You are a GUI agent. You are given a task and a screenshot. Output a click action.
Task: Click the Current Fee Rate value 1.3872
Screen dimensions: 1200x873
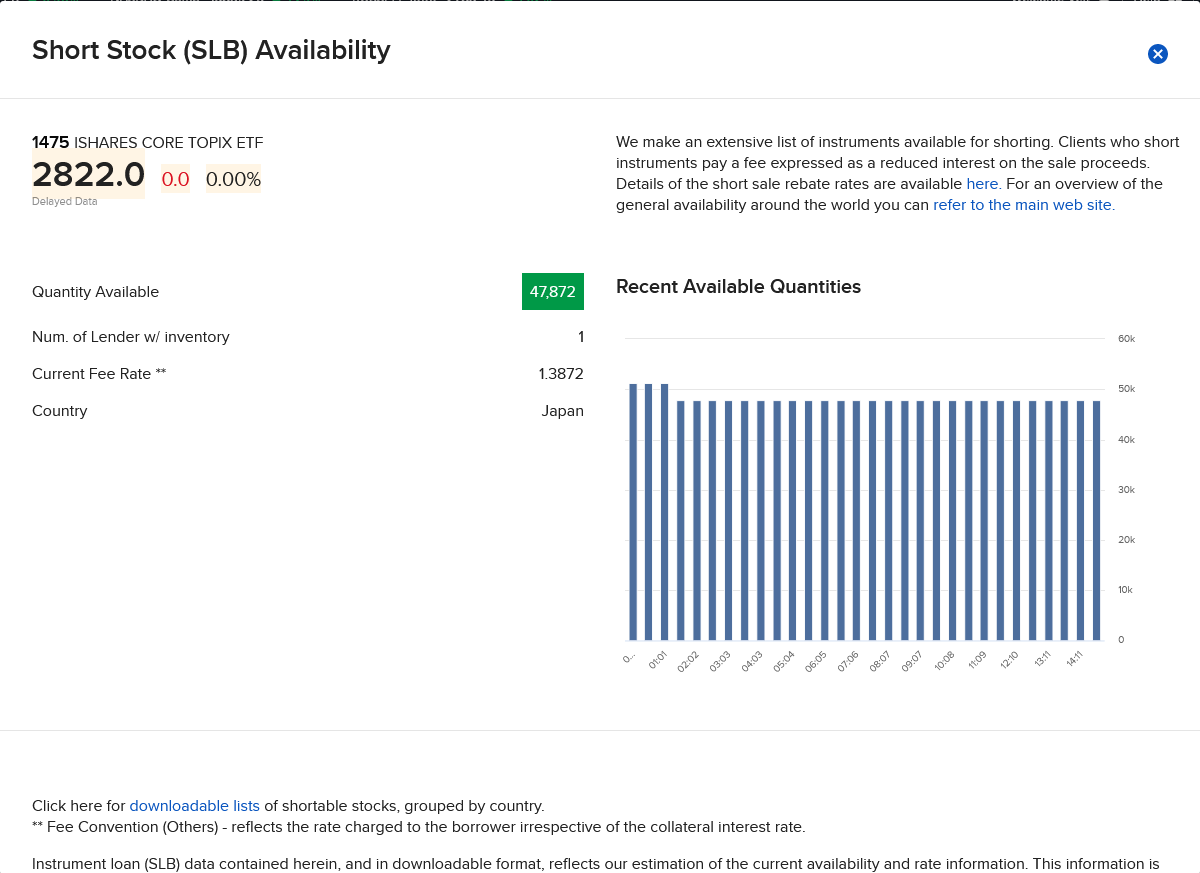(561, 374)
